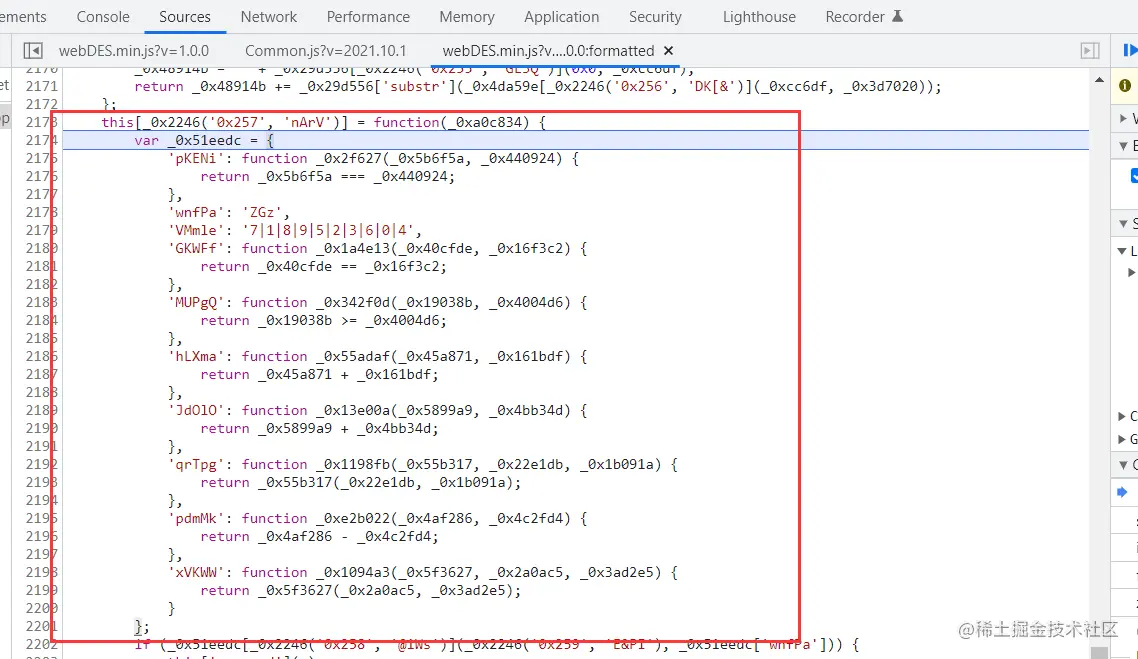Click the code editor scroll-up arrow

tap(1100, 79)
